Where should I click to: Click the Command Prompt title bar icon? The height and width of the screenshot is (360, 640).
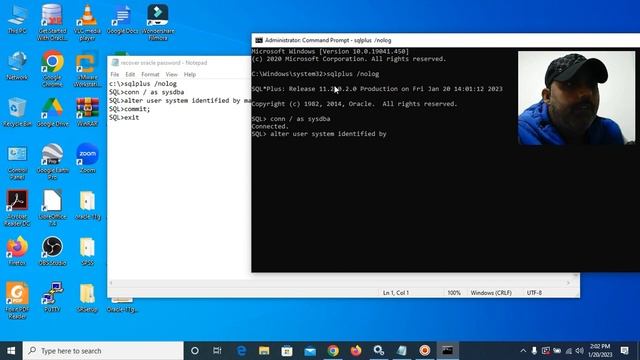pyautogui.click(x=259, y=40)
